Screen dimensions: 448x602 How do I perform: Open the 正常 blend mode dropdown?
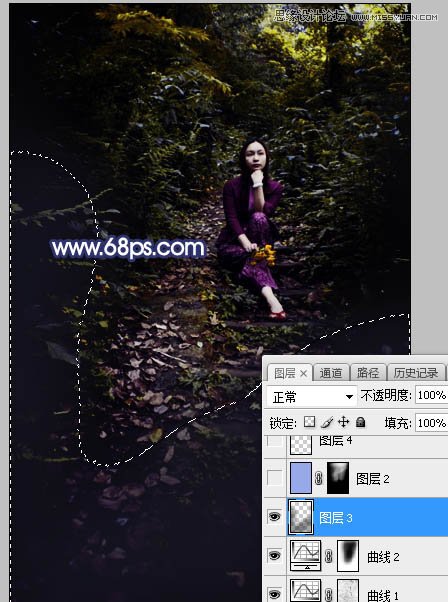[x=311, y=397]
